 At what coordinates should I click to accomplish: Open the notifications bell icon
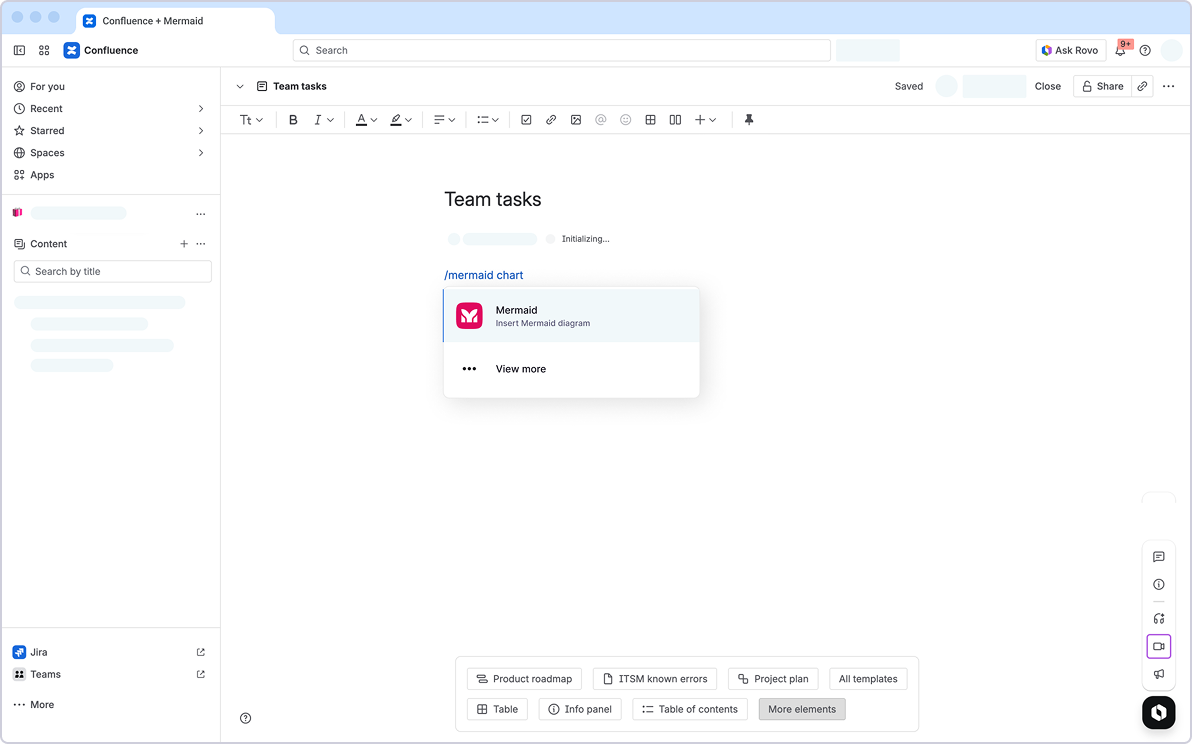point(1120,51)
